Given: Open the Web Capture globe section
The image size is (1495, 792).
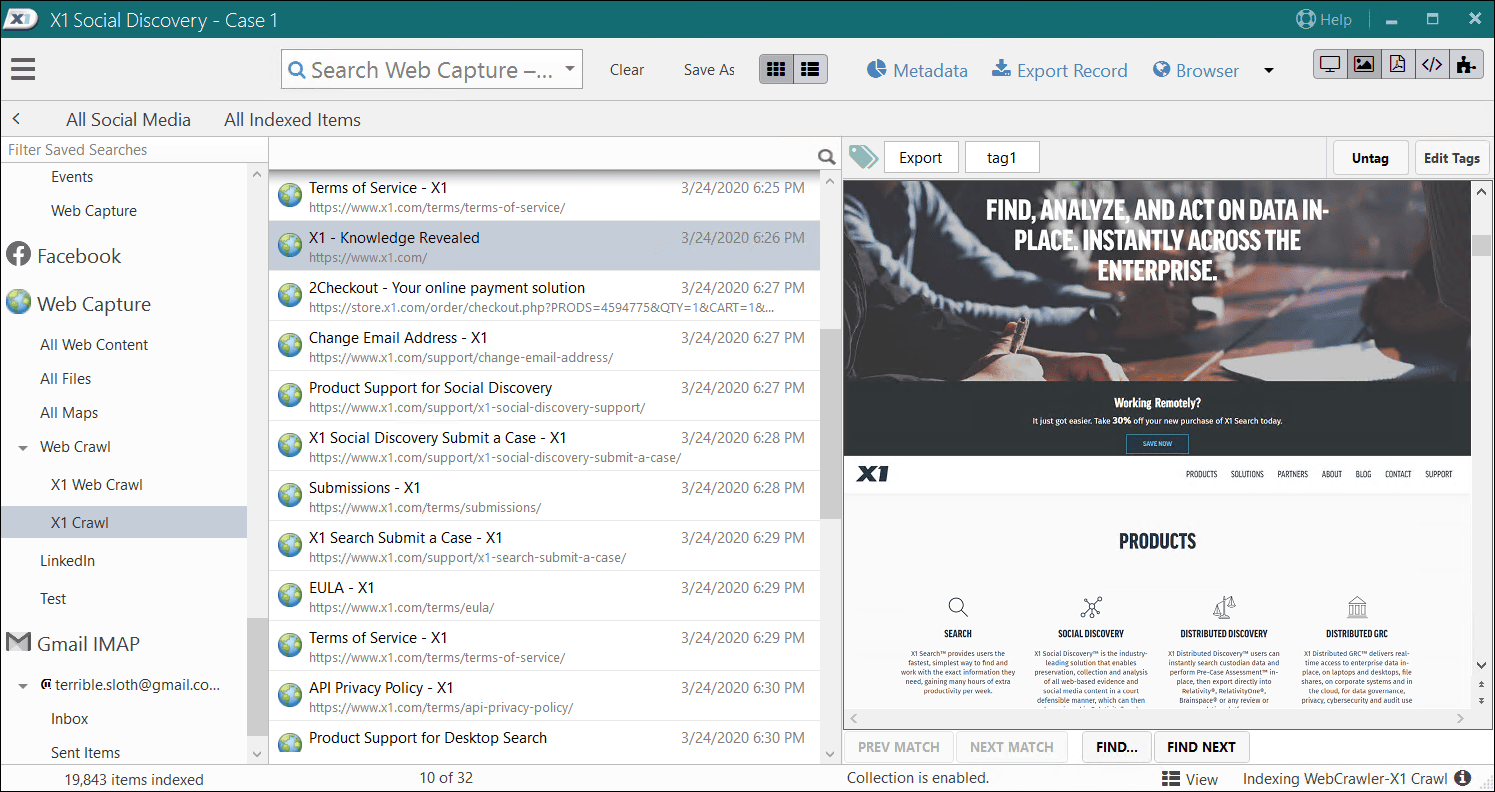Looking at the screenshot, I should (78, 304).
